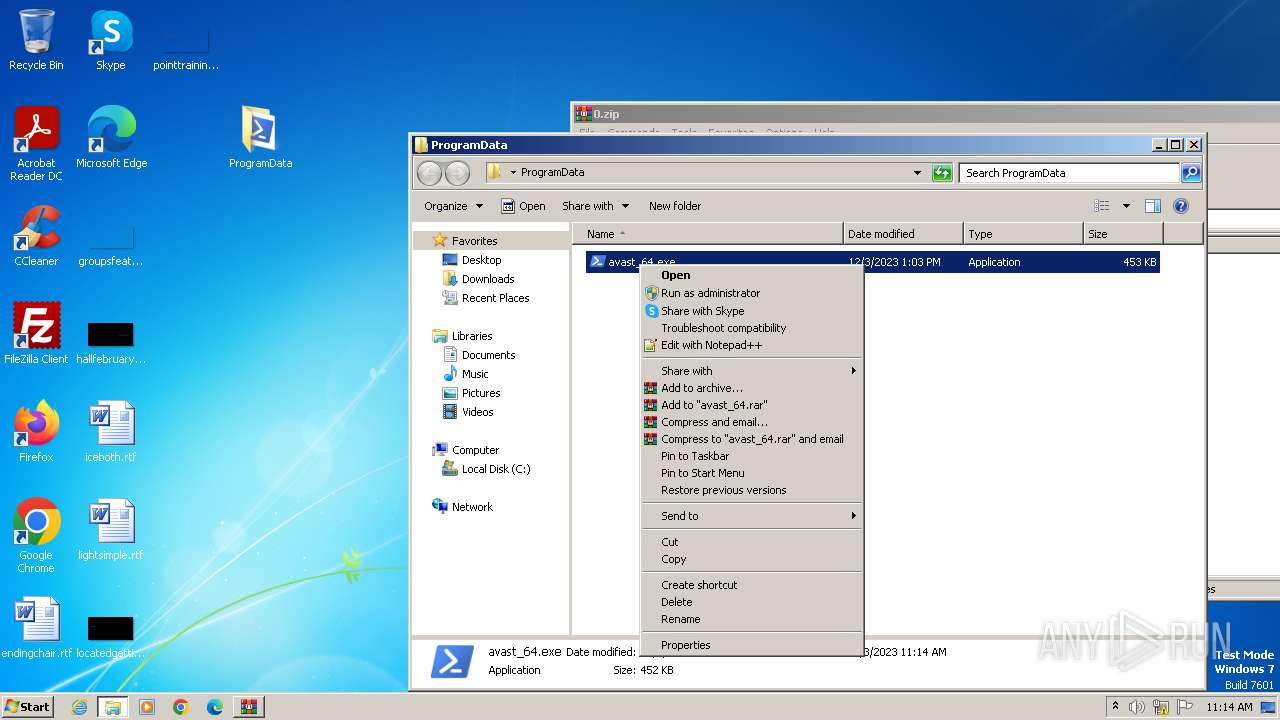Screen dimensions: 1280x720
Task: Open Properties from the context menu
Action: point(752,645)
